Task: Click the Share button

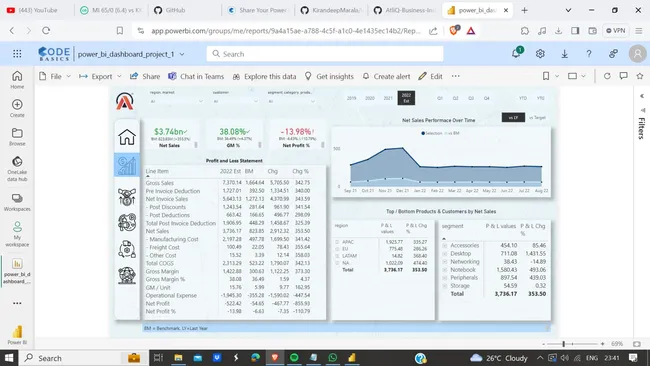Action: coord(145,76)
